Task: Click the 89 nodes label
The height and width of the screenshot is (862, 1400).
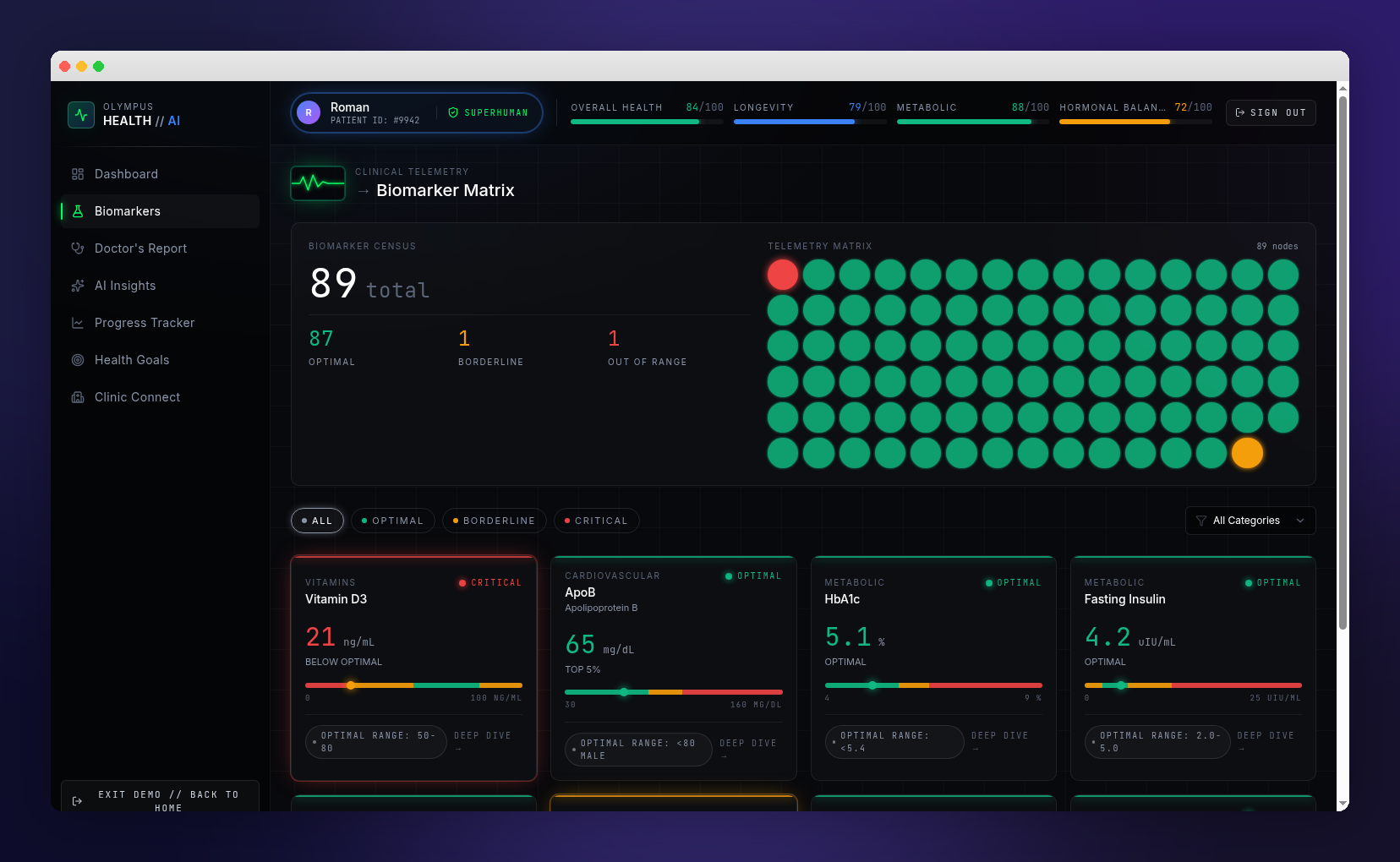Action: click(1277, 247)
